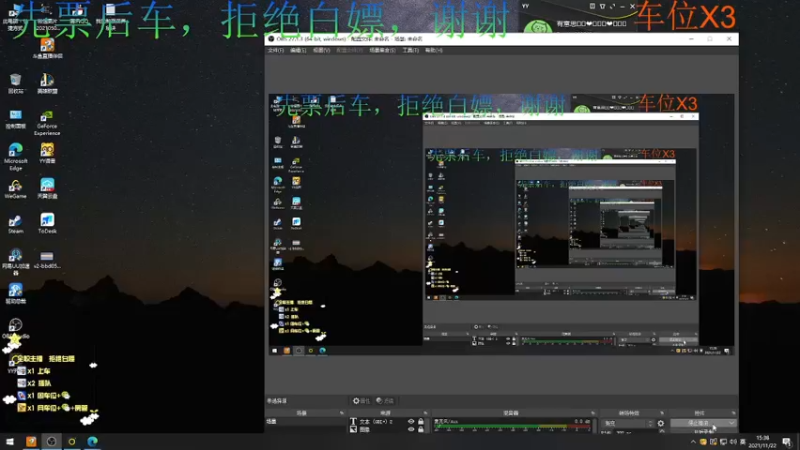Viewport: 800px width, 450px height.
Task: Toggle lock on the 图像 source
Action: pyautogui.click(x=420, y=429)
